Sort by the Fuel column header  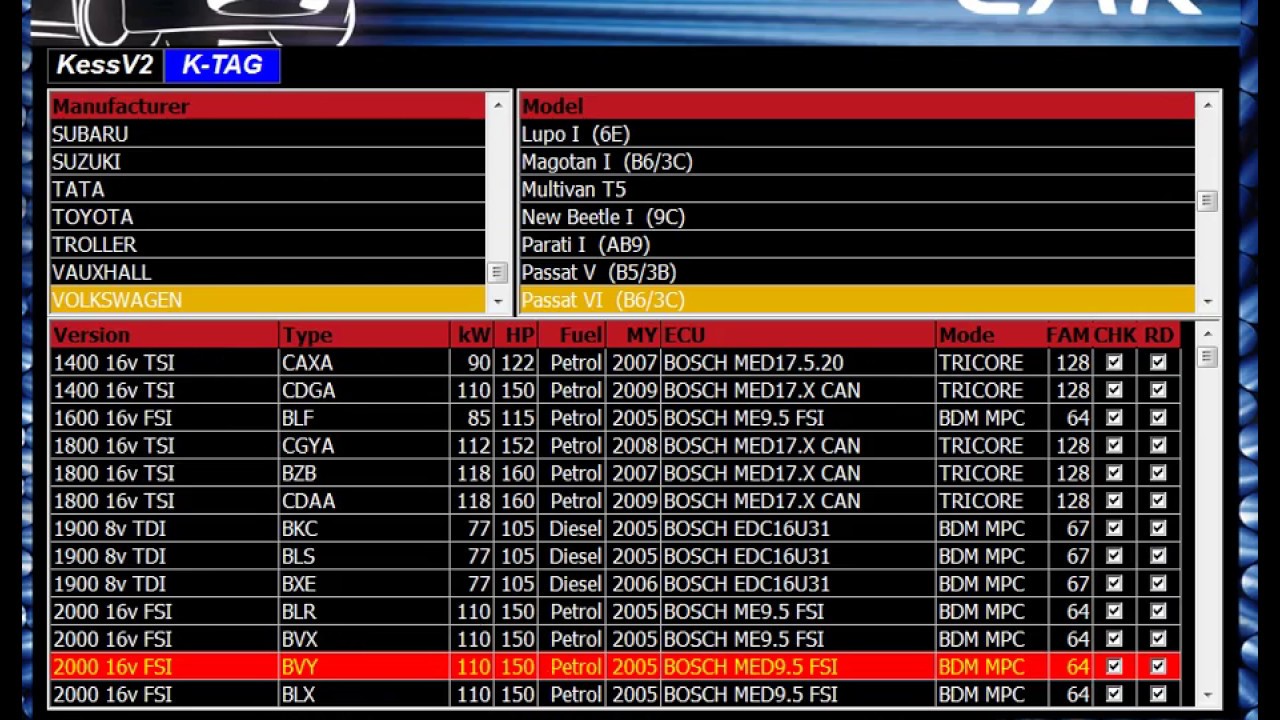[571, 335]
